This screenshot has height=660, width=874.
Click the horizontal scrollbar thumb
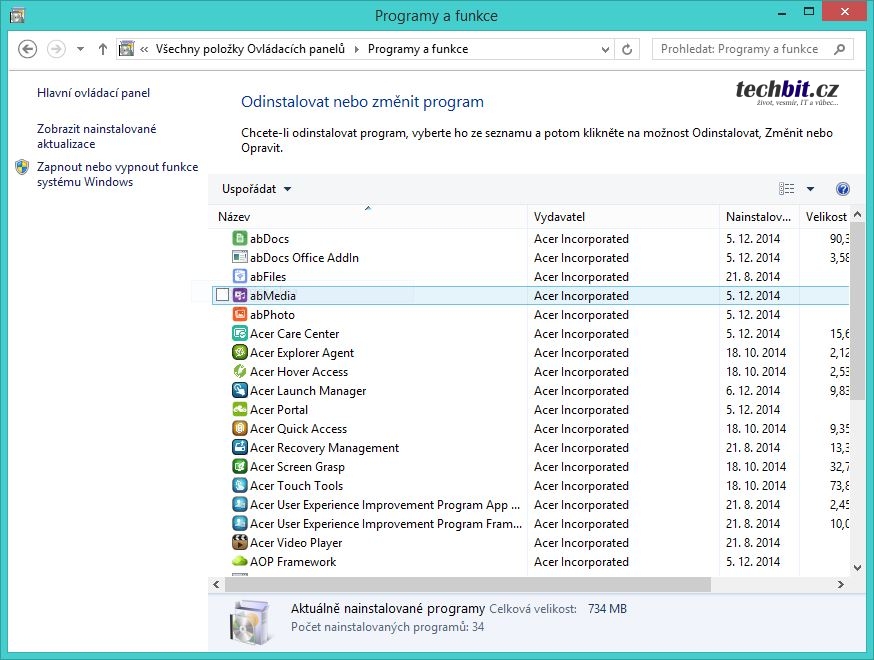click(468, 584)
